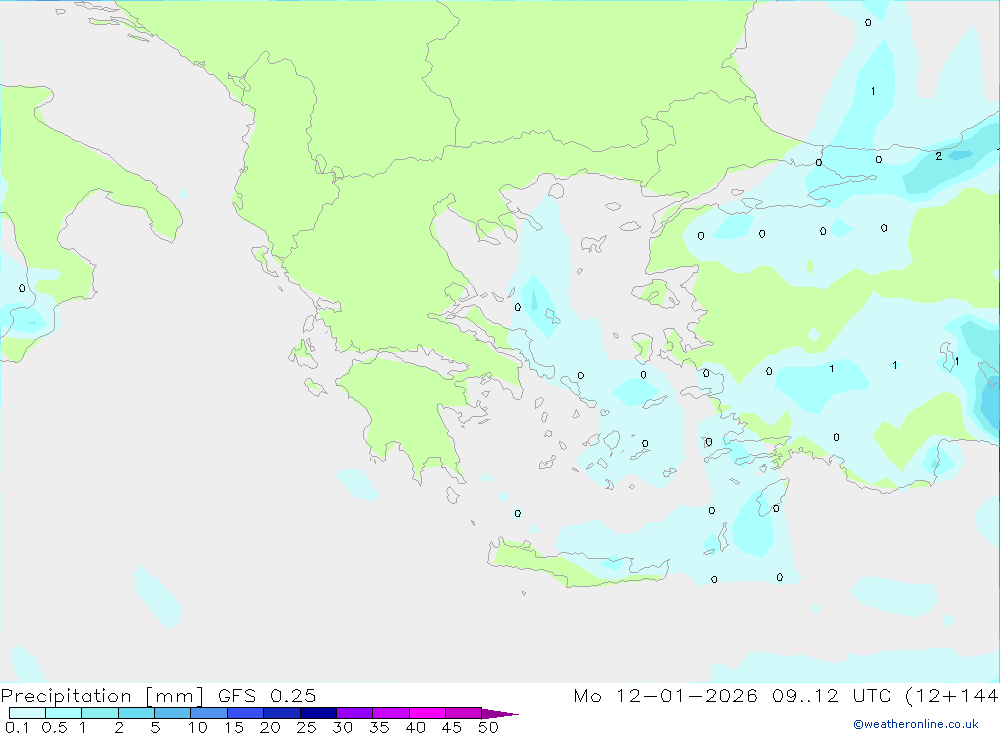Select the 25–30 mm dark blue legend swatch
The height and width of the screenshot is (733, 1000).
point(318,713)
